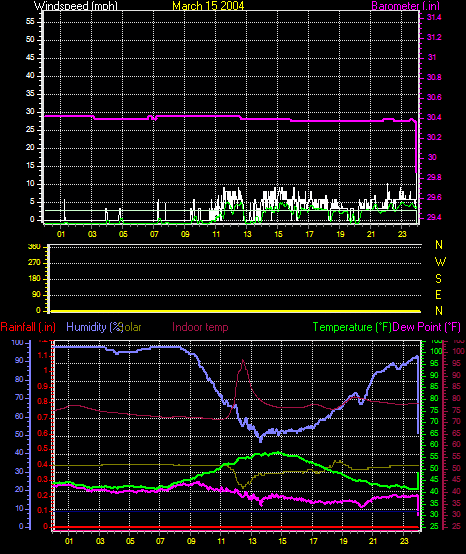
Task: Click hour 15 on the bottom graph axis
Action: (x=282, y=541)
